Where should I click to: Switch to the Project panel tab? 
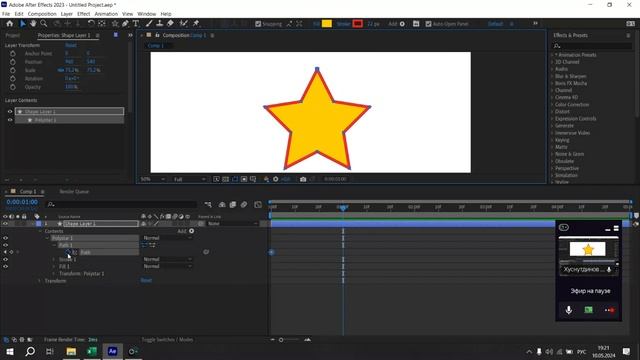point(13,36)
